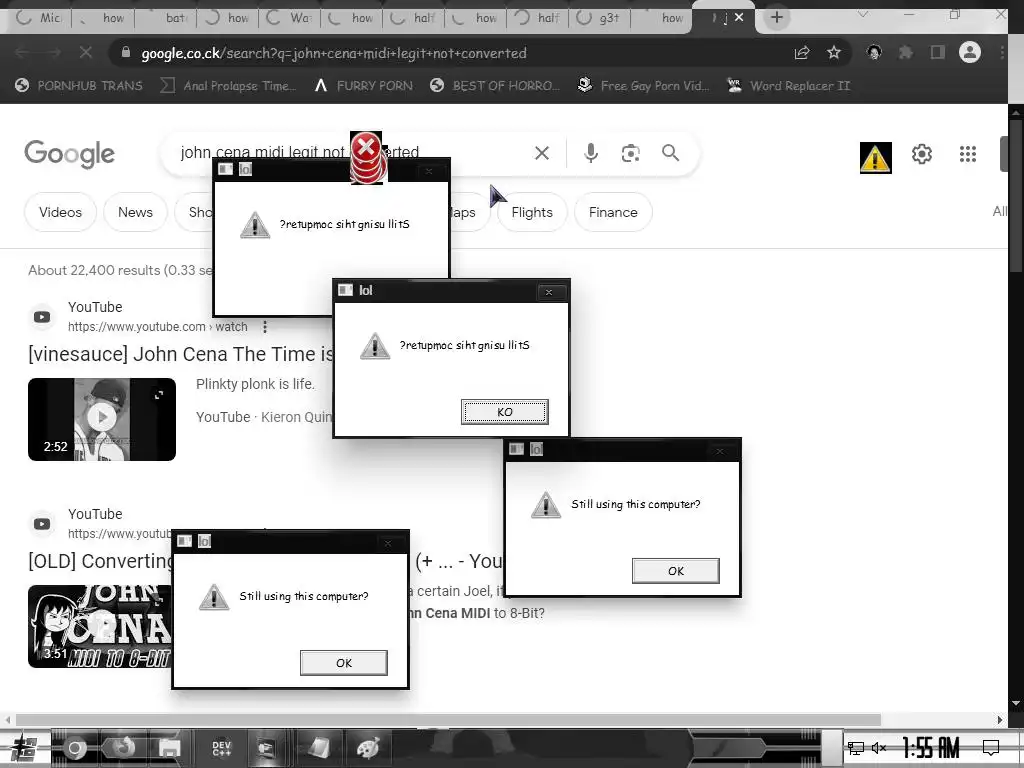Filter results by Finance
This screenshot has width=1024, height=768.
[x=613, y=212]
